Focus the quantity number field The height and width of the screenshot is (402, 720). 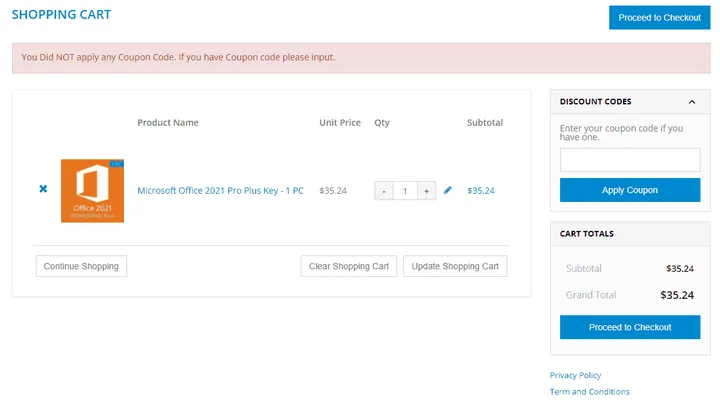click(x=405, y=191)
